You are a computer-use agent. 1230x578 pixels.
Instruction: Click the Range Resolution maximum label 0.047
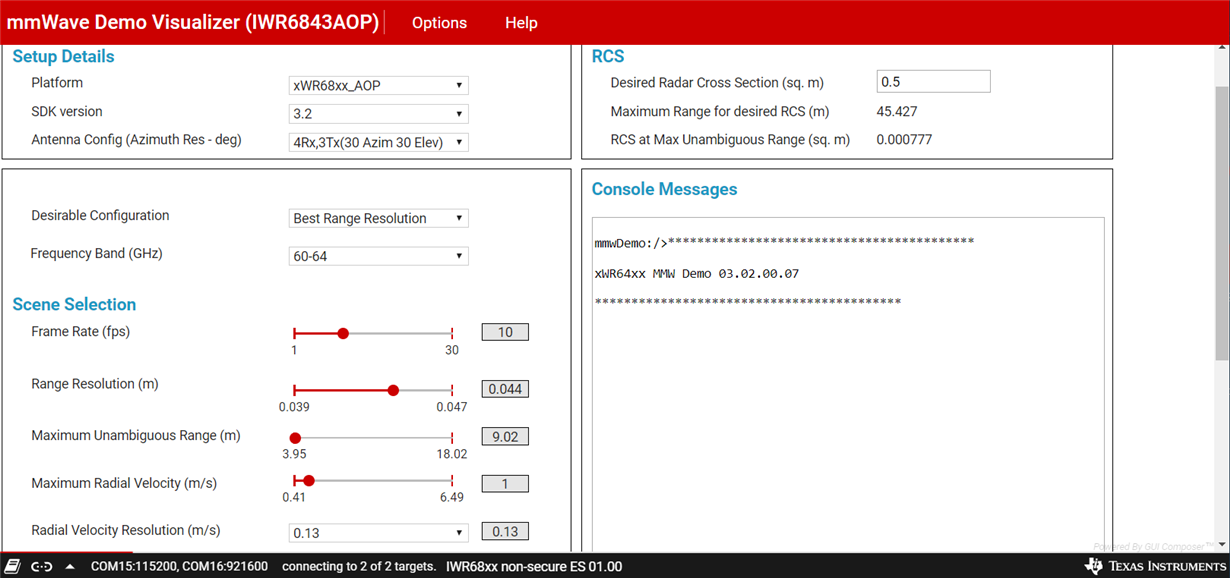click(x=452, y=407)
